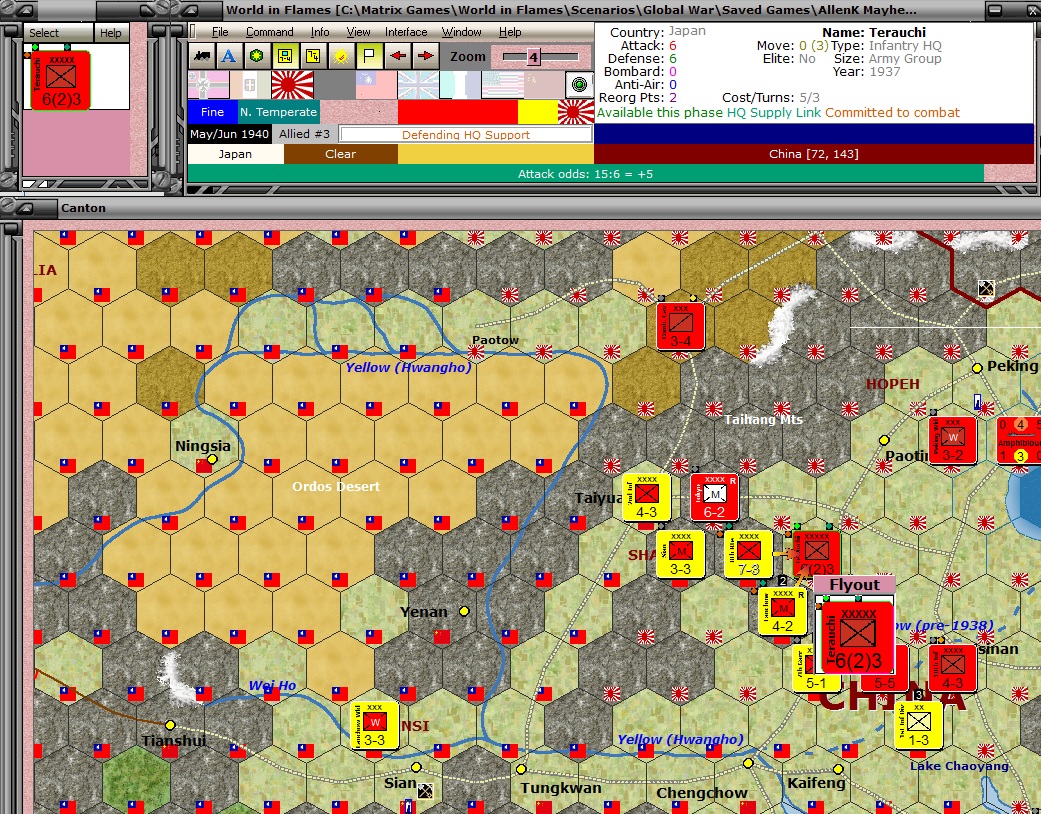Select the Italian flag country button
This screenshot has width=1041, height=814.
pyautogui.click(x=250, y=85)
